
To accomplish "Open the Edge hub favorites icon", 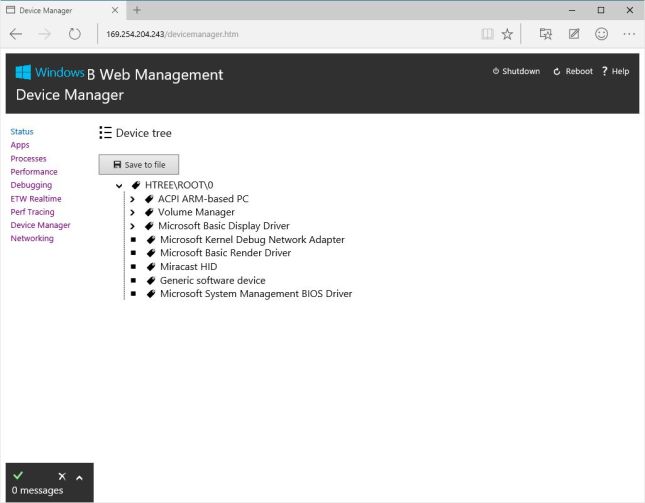I will pos(546,34).
